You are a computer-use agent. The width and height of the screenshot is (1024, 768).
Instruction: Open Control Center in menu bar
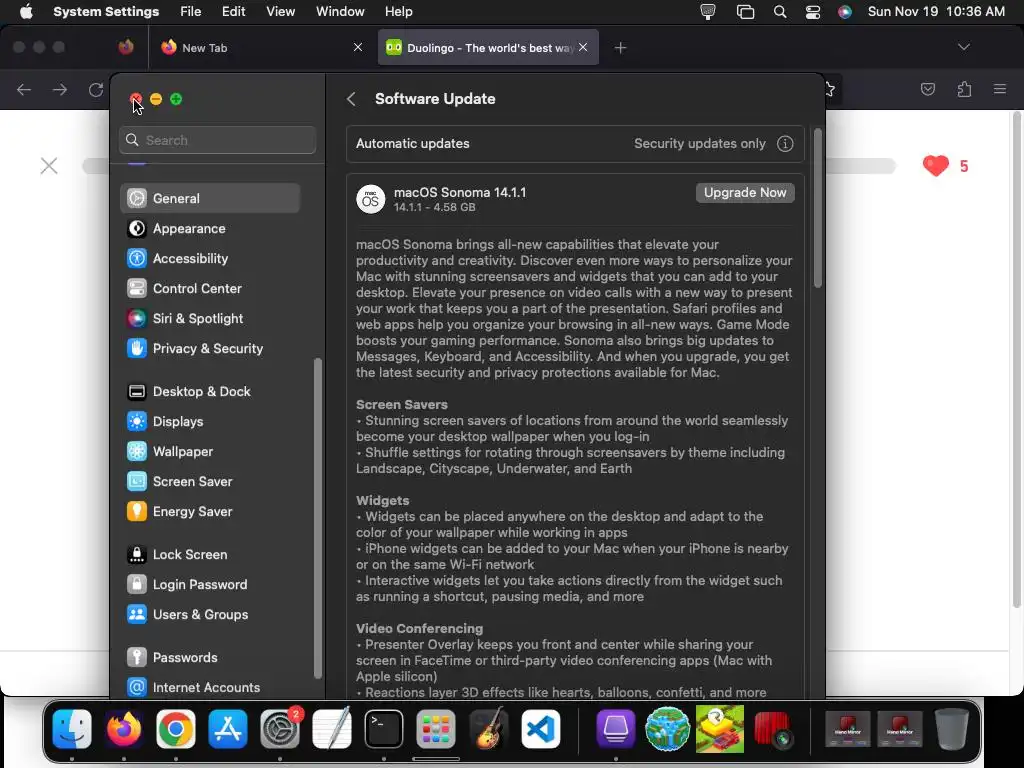(813, 12)
